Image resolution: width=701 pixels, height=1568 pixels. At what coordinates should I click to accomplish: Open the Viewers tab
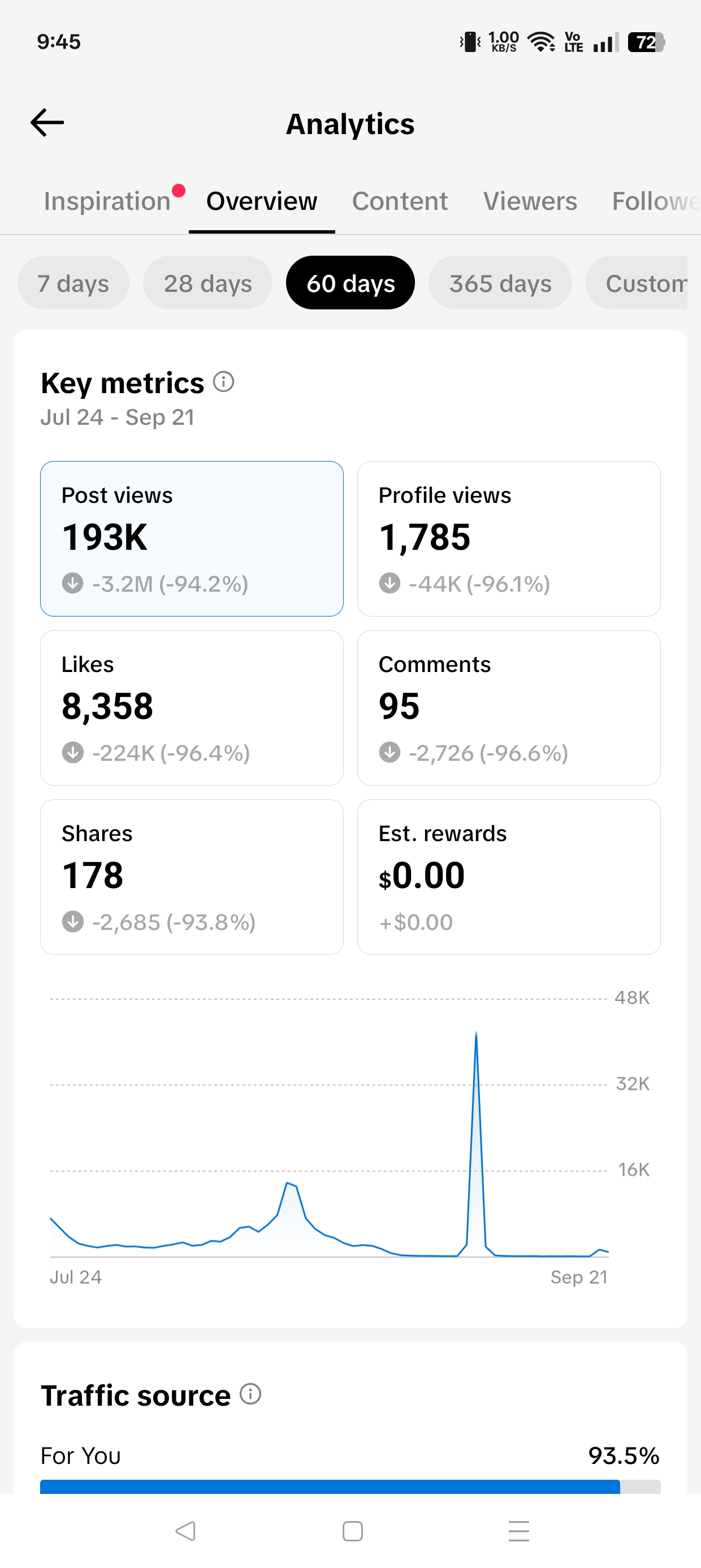coord(530,201)
